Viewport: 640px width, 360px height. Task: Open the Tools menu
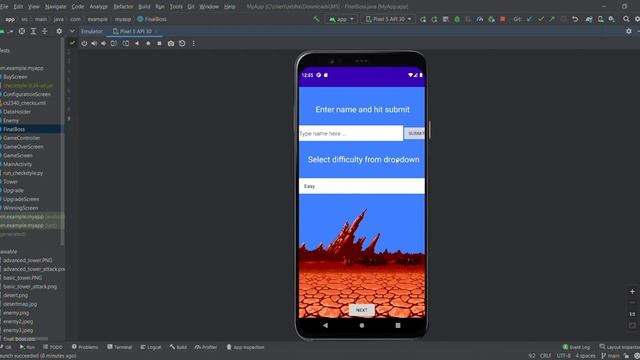click(176, 7)
